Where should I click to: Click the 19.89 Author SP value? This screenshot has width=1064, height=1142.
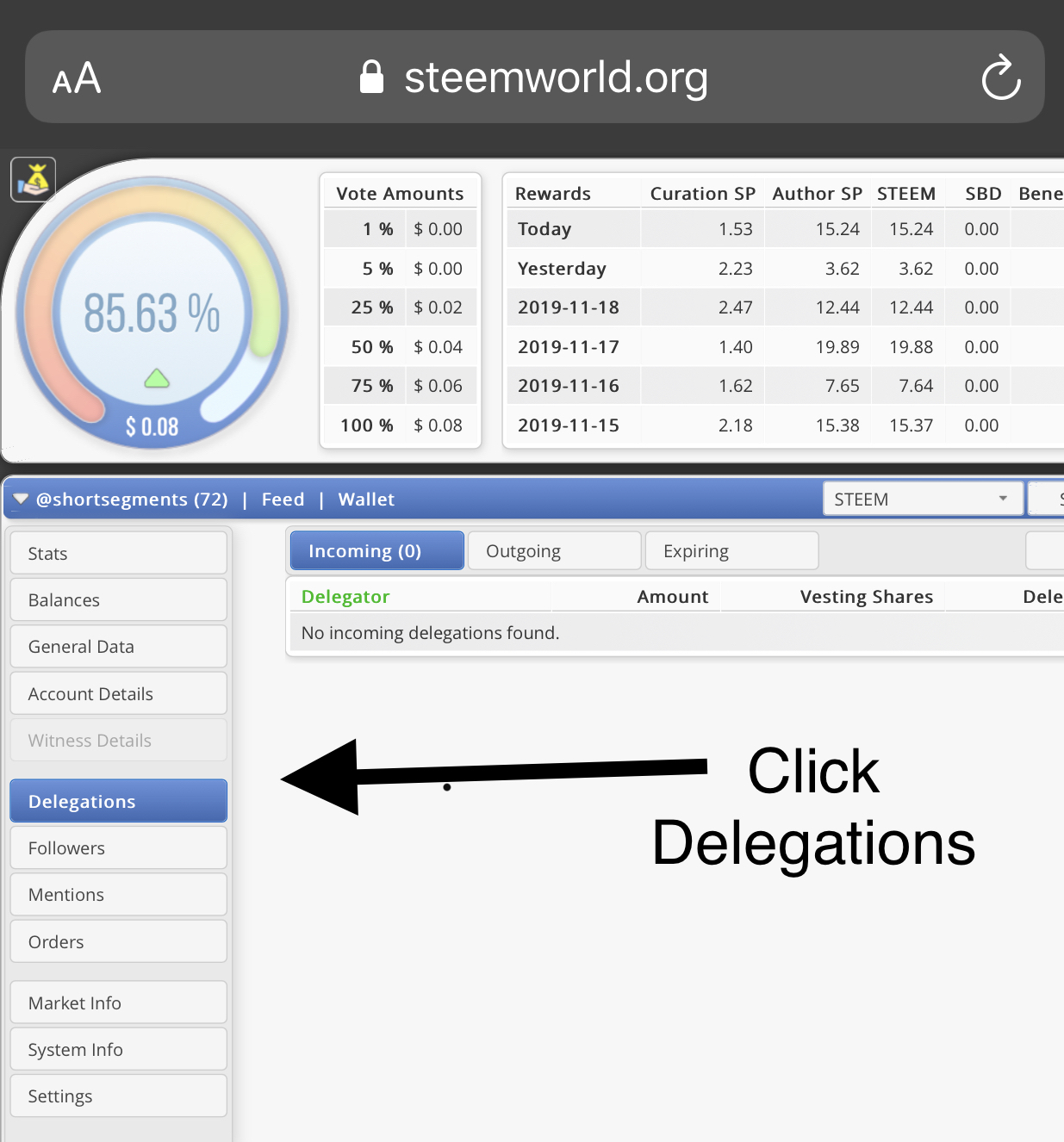837,347
